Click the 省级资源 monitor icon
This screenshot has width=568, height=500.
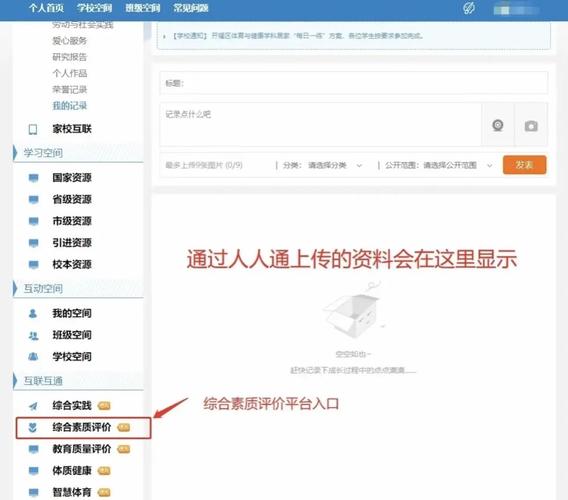[x=33, y=200]
